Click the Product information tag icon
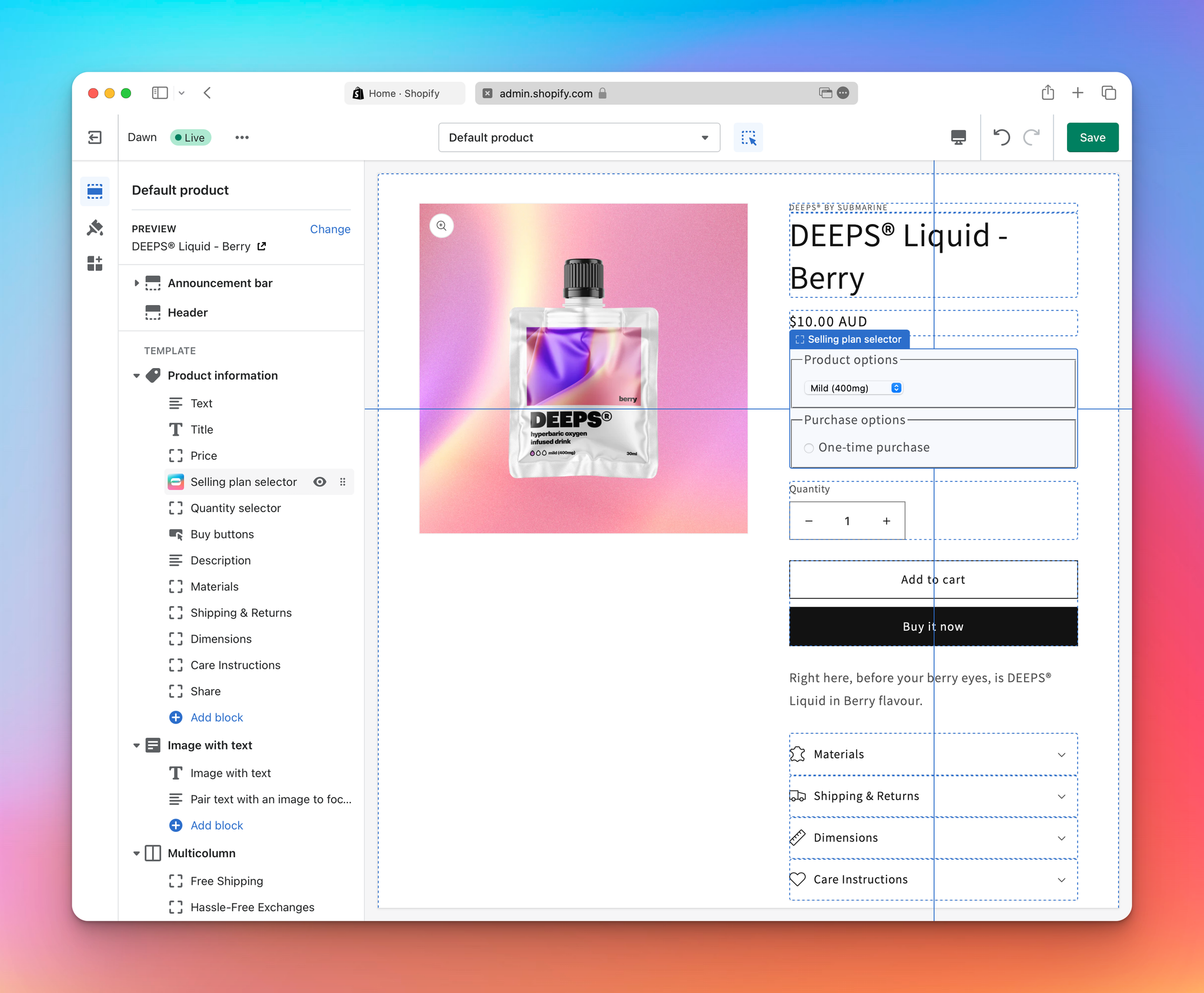 (x=153, y=376)
